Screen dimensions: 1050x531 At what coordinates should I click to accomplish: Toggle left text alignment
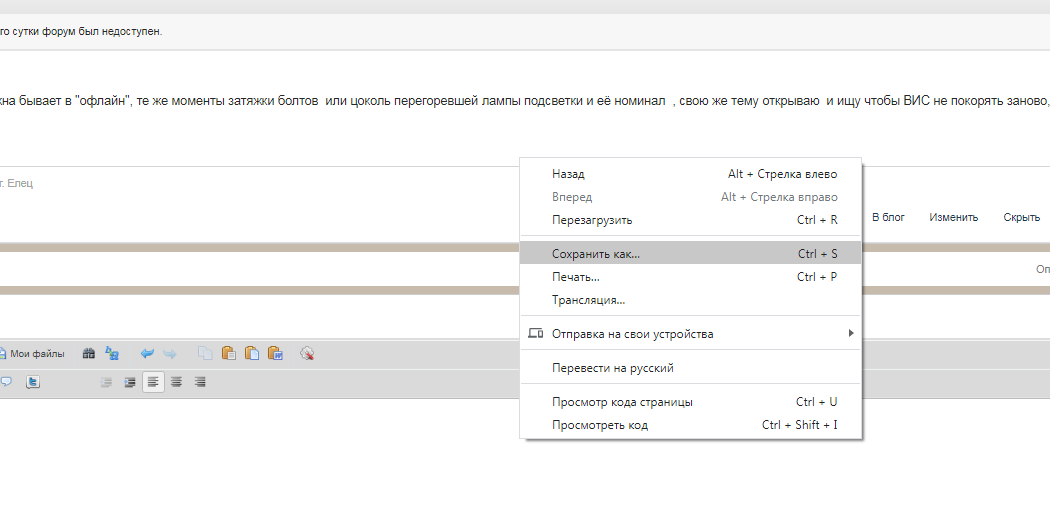153,382
